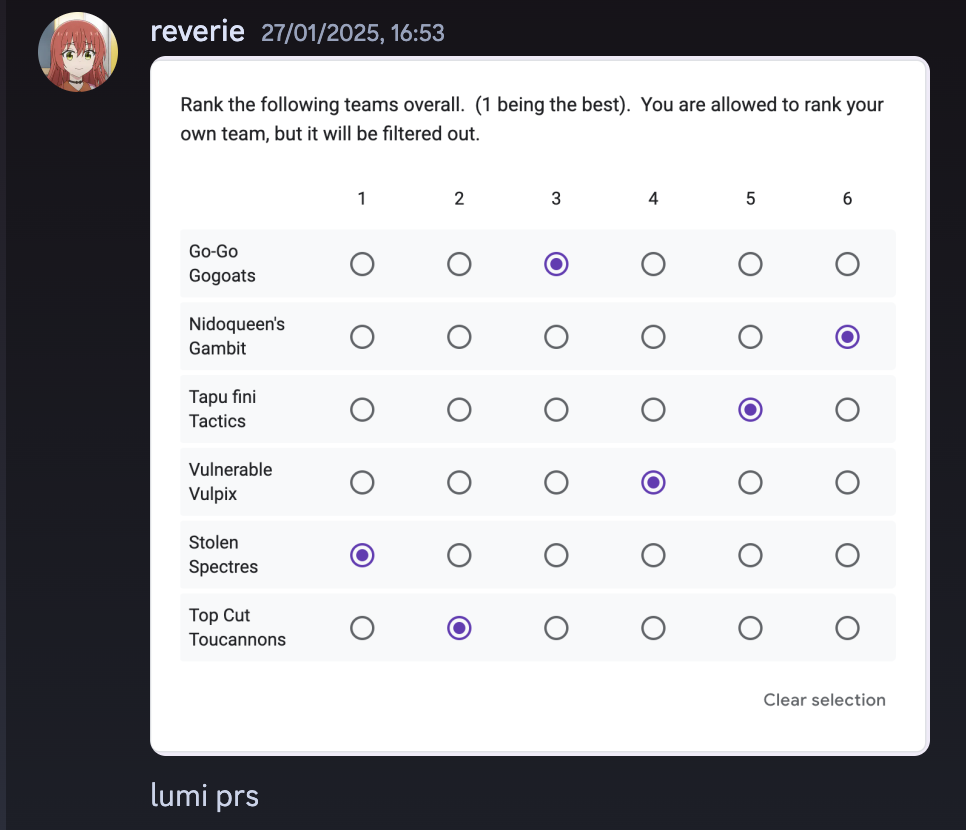Rank Go-Go Gogoats as 1
This screenshot has width=966, height=830.
tap(362, 264)
